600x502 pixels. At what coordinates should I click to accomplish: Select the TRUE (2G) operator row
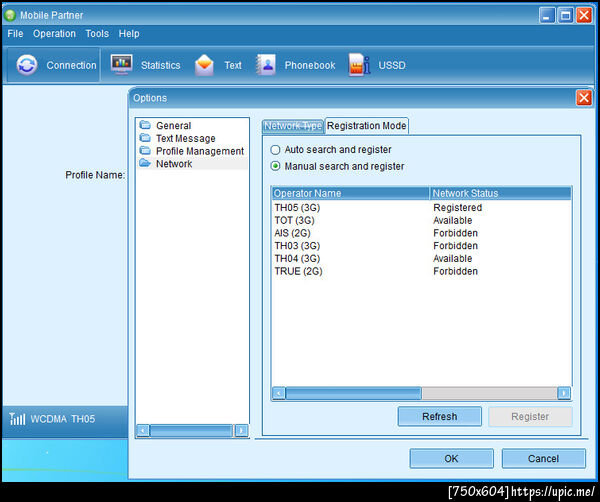[x=422, y=271]
